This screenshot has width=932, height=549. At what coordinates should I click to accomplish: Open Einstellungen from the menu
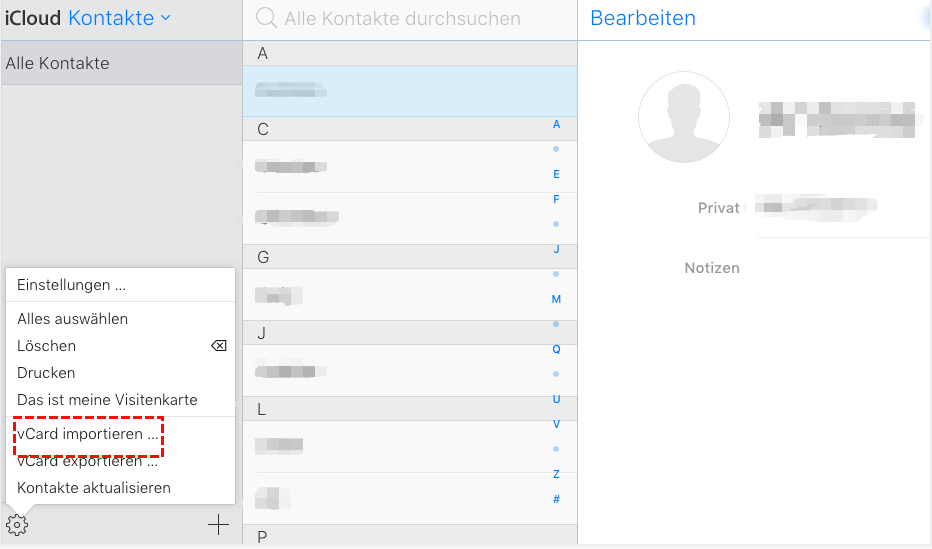click(x=71, y=285)
